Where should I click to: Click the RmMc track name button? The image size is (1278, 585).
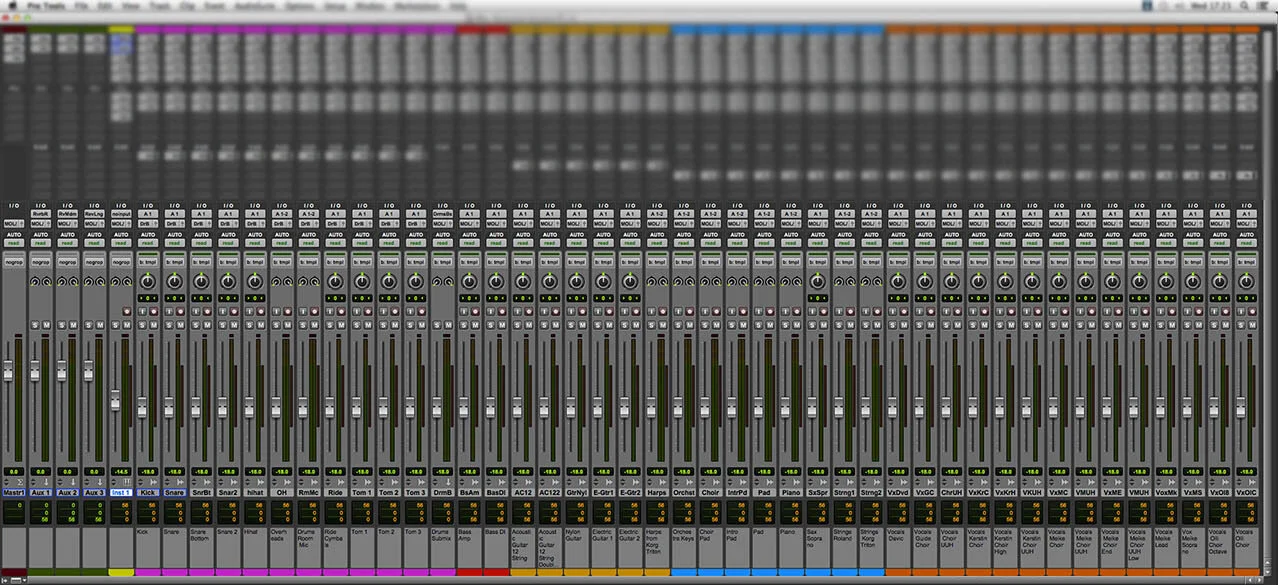[x=309, y=492]
